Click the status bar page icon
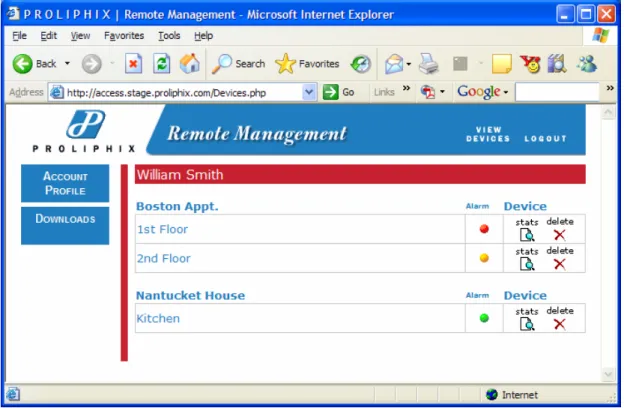 point(13,394)
